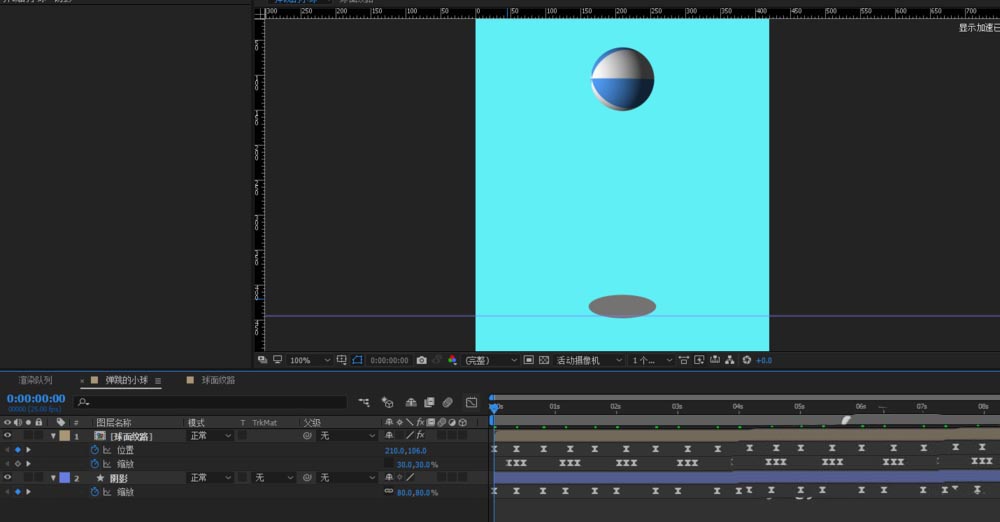Click the current time indicator playhead
Image resolution: width=1000 pixels, height=522 pixels.
[x=494, y=407]
